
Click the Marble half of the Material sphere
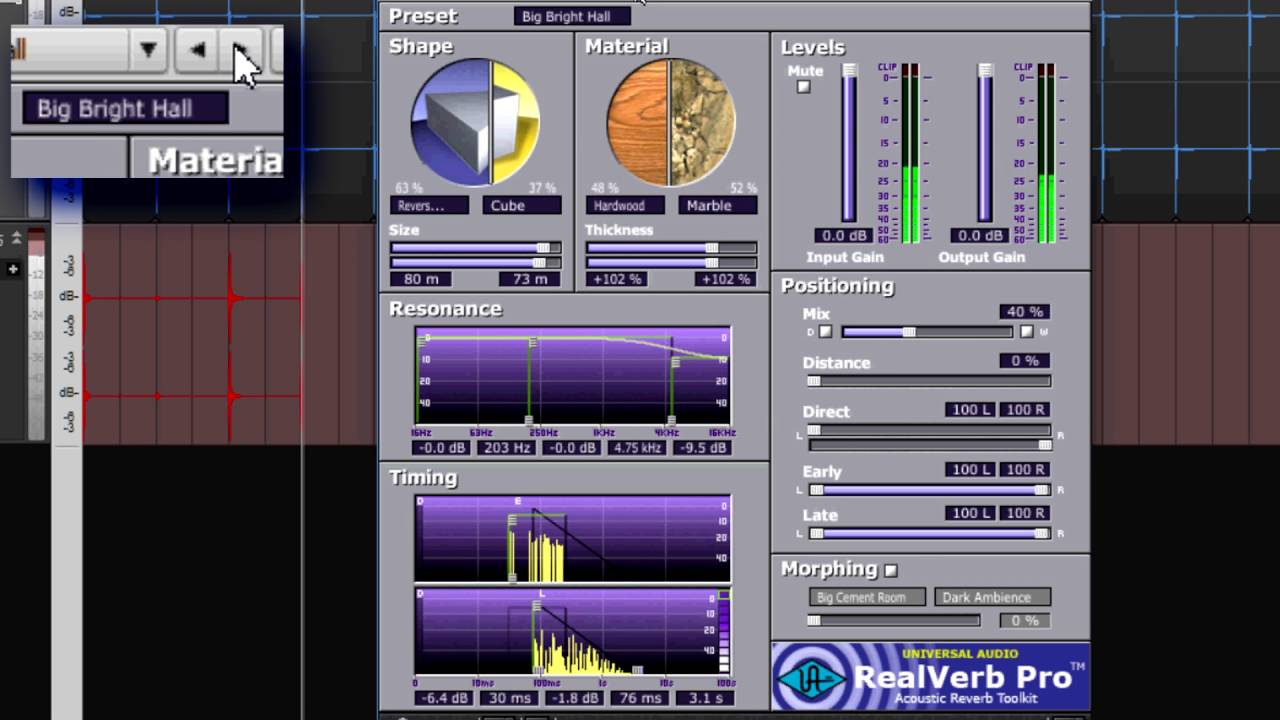pos(703,122)
